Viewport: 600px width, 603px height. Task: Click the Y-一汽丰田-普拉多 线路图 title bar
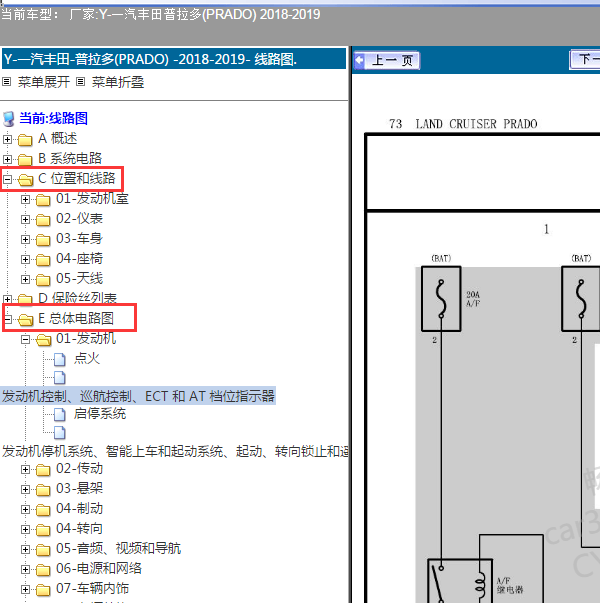[174, 59]
